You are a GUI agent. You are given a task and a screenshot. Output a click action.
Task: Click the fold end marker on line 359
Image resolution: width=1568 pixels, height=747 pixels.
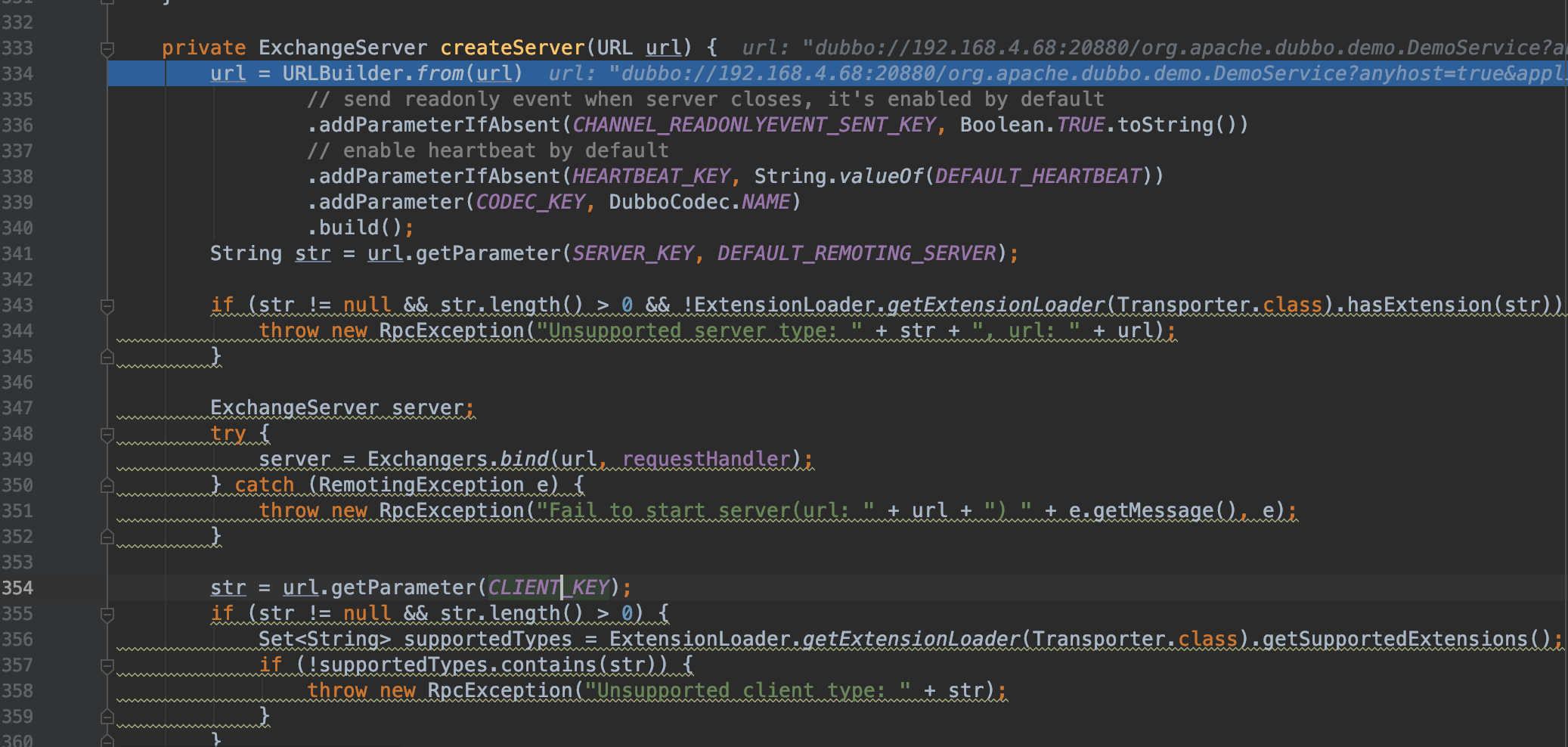pyautogui.click(x=107, y=717)
